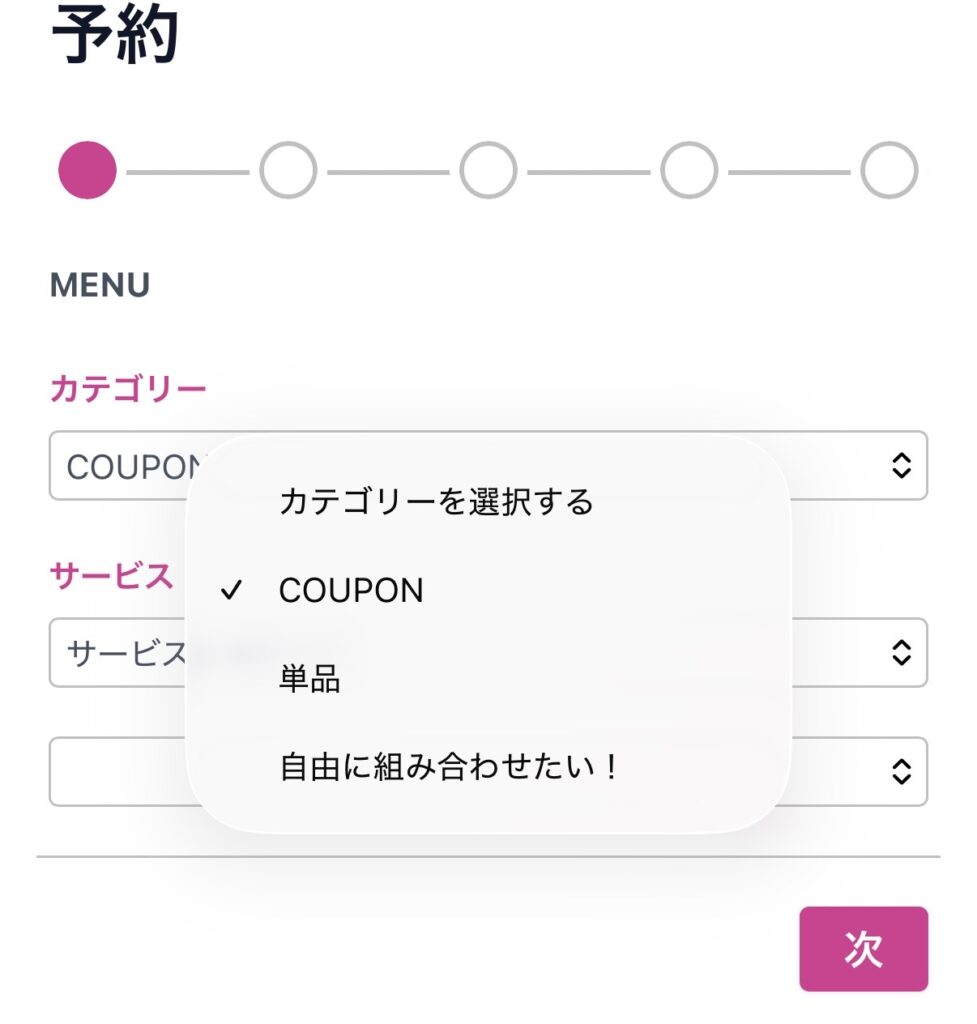Click the third step circle in progress bar
The width and height of the screenshot is (977, 1024).
488,170
